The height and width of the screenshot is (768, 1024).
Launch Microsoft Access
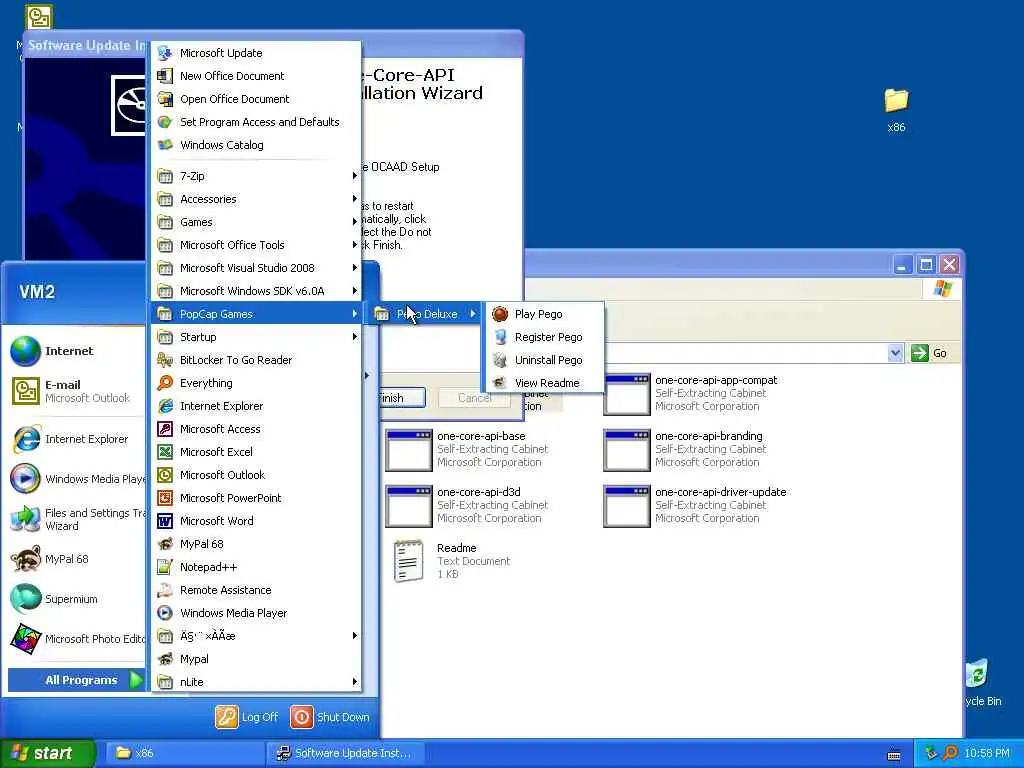(x=256, y=429)
